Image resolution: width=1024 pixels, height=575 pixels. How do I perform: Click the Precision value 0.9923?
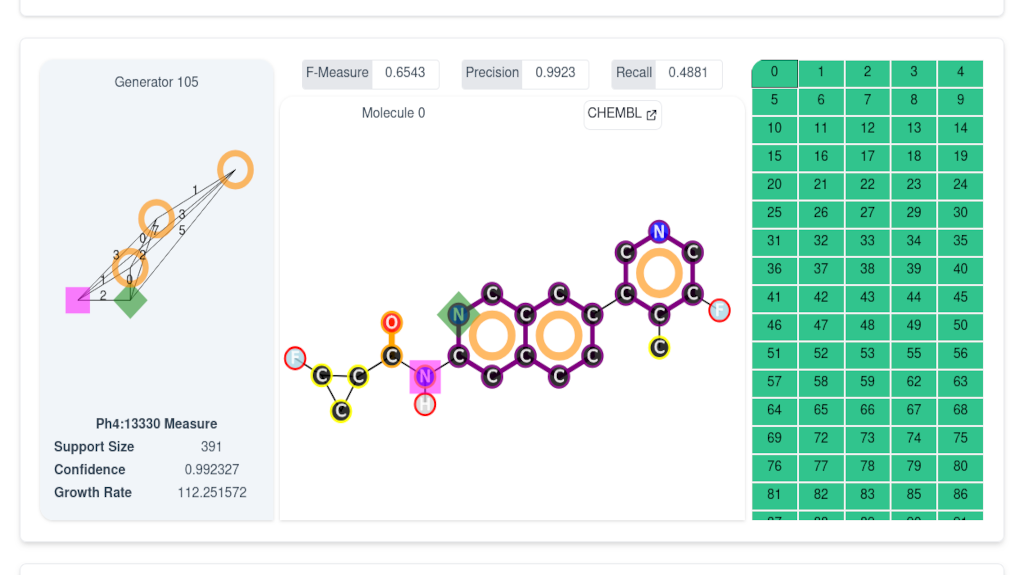[555, 73]
